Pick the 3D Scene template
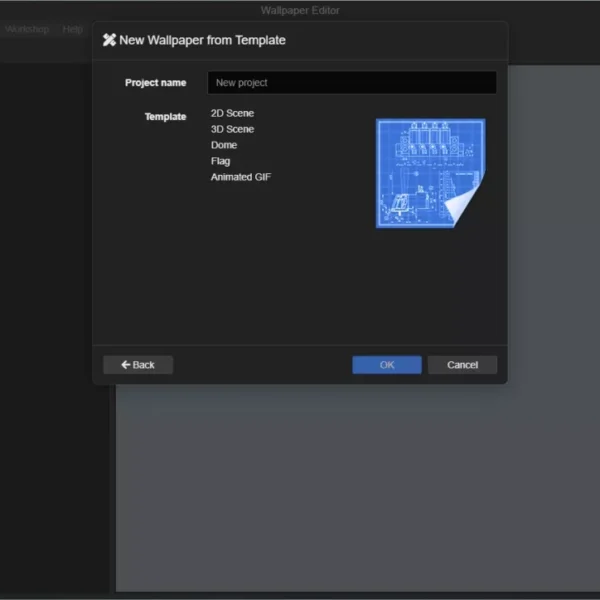The width and height of the screenshot is (600, 600). coord(232,129)
